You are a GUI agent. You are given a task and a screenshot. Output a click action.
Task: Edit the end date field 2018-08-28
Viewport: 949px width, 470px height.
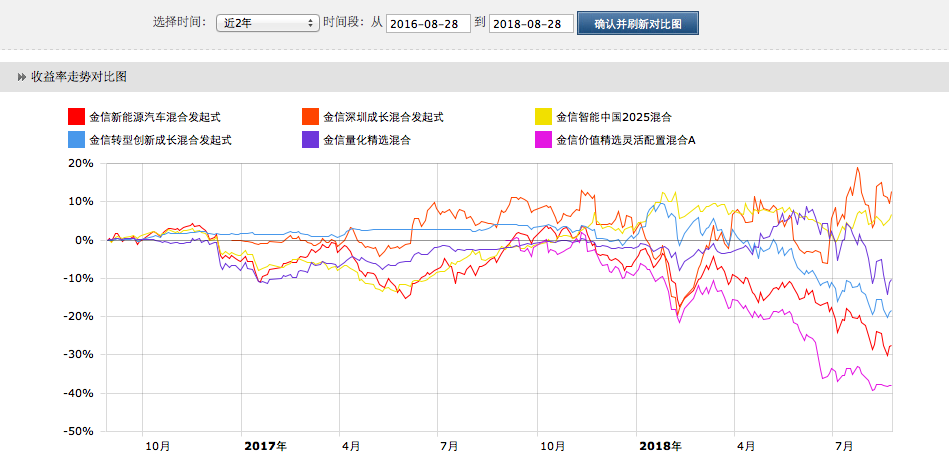coord(531,24)
